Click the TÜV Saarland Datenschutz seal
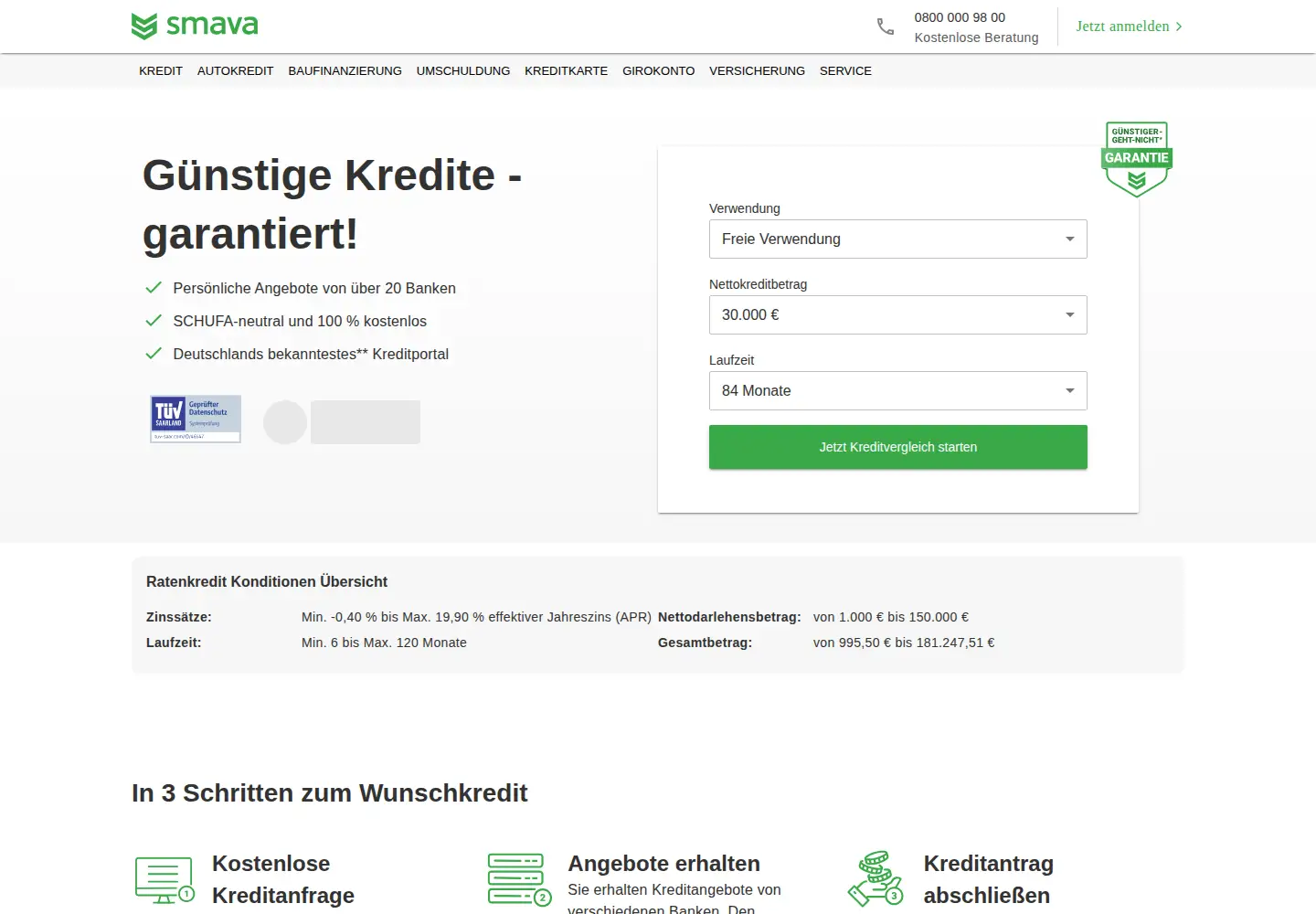The image size is (1316, 914). click(x=196, y=419)
